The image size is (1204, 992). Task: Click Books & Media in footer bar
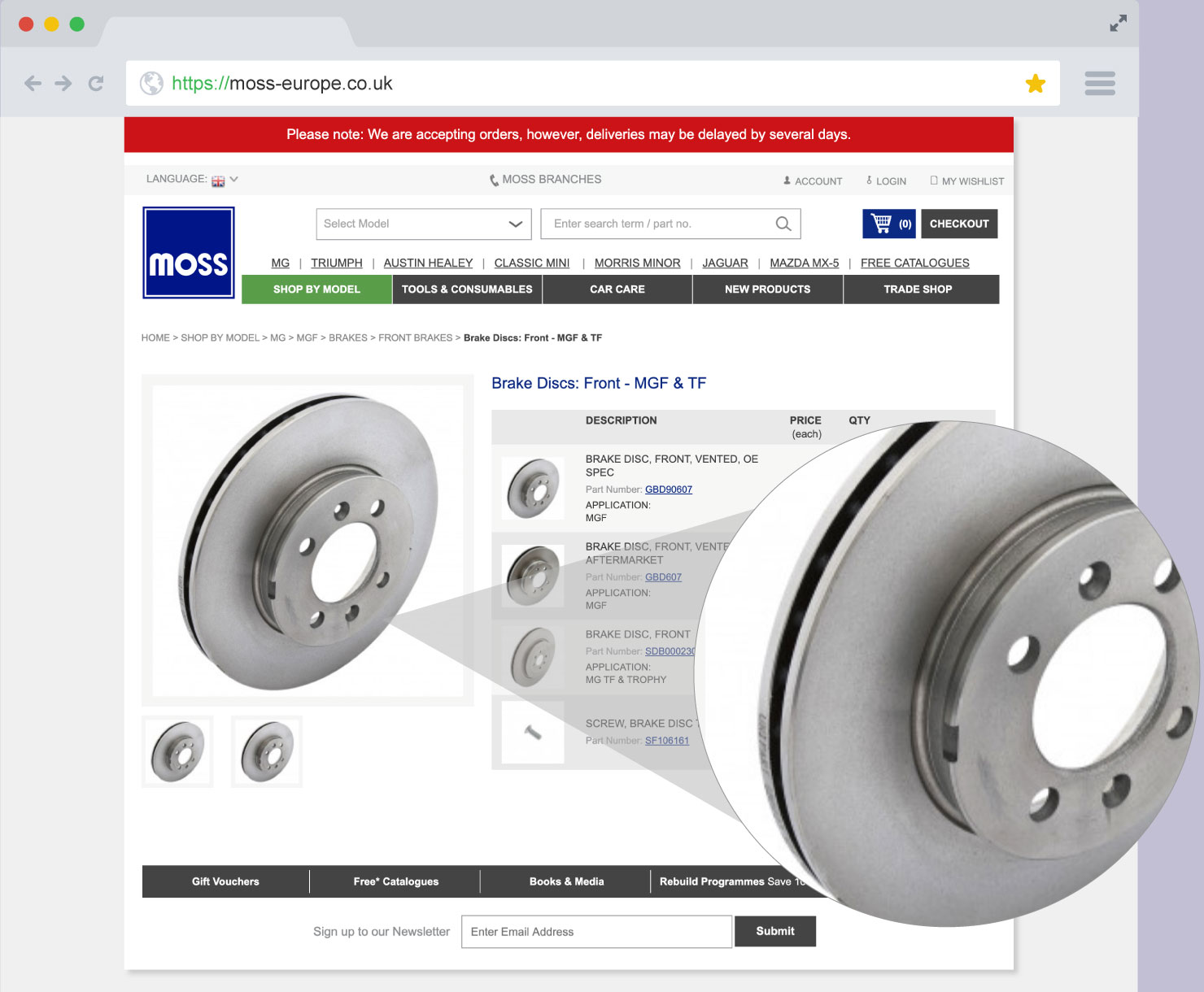(x=567, y=881)
